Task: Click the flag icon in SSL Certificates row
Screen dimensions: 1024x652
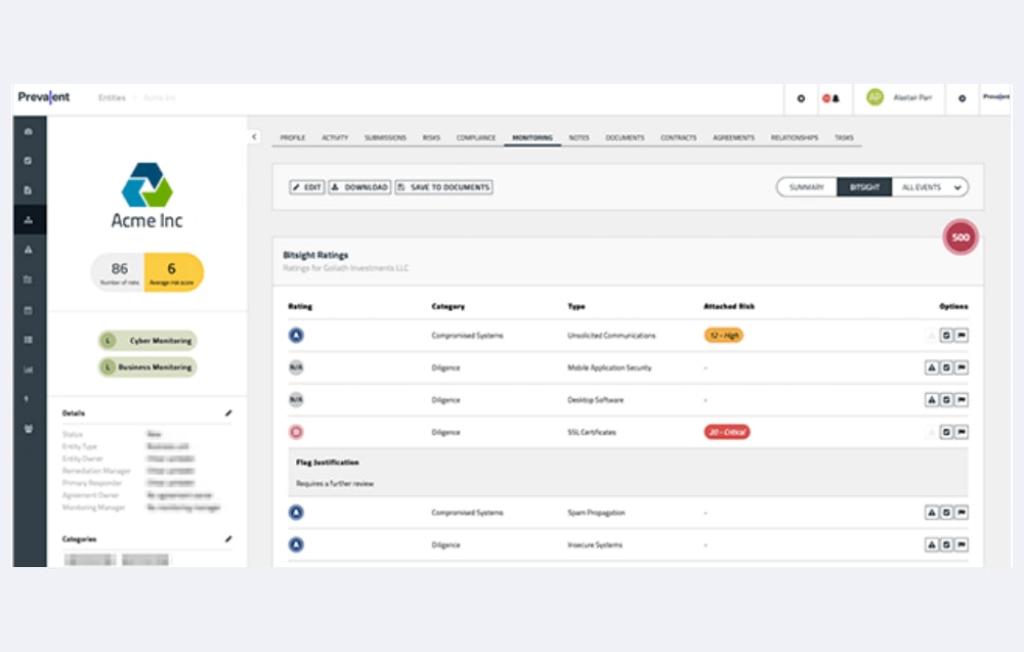Action: 962,432
